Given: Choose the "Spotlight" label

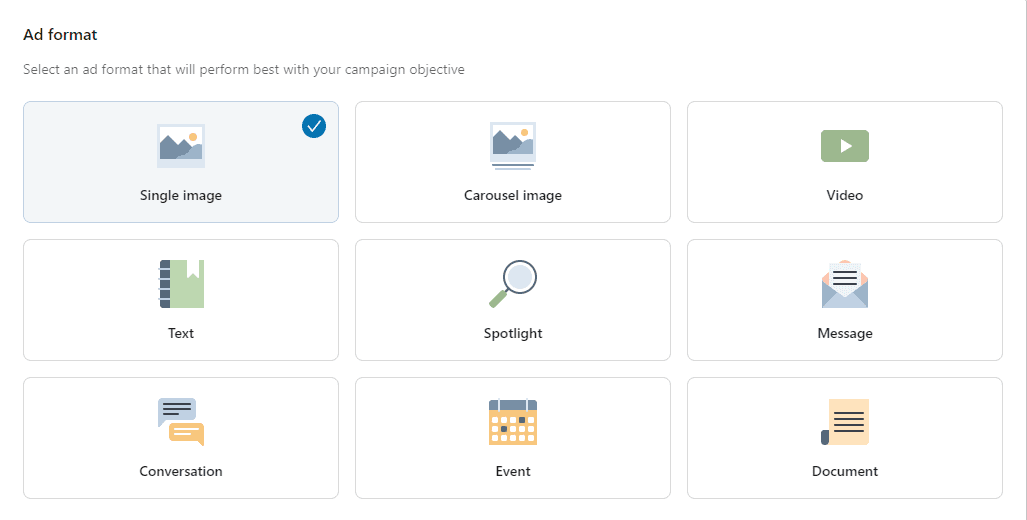Looking at the screenshot, I should point(513,334).
